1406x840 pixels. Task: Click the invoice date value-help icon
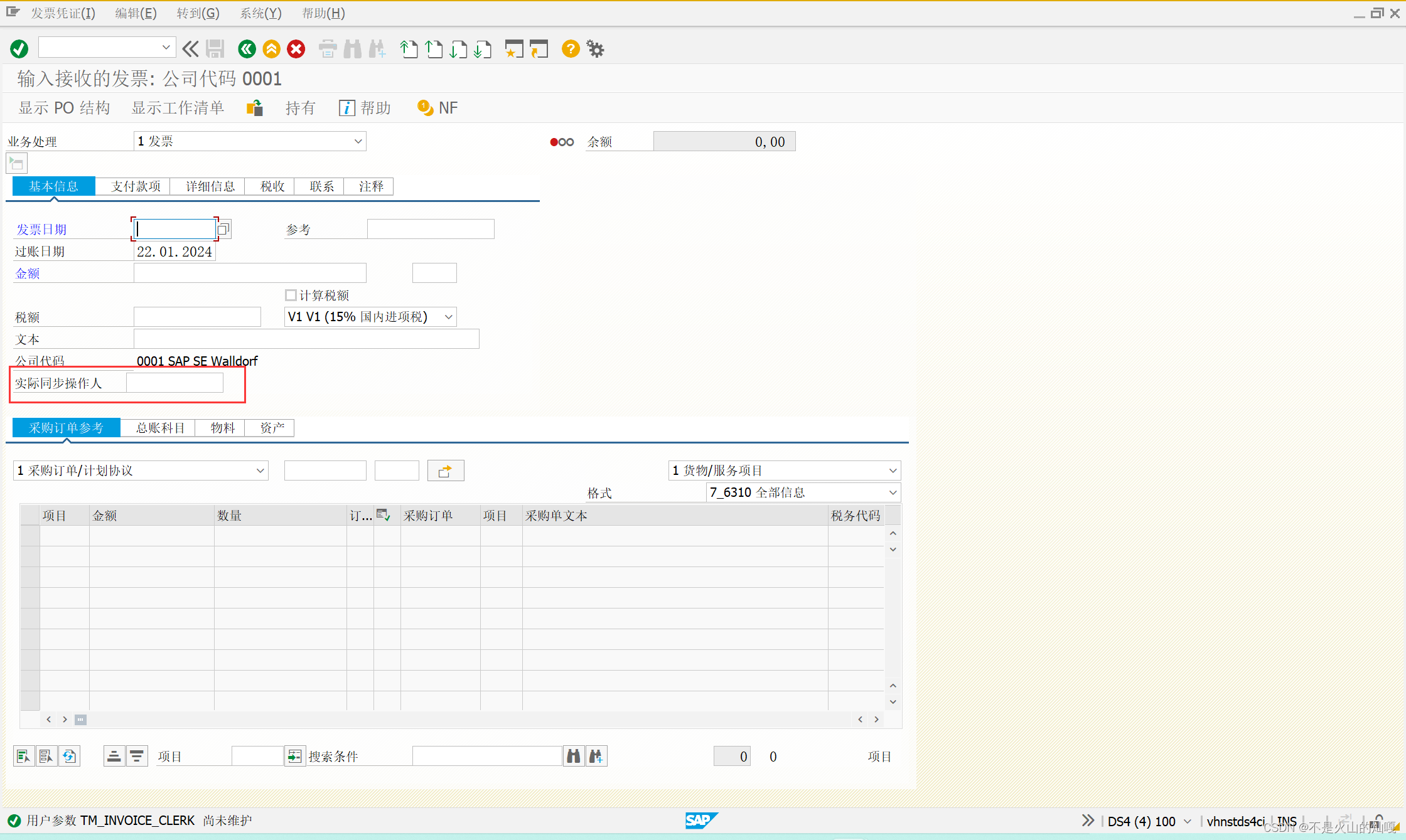(224, 229)
